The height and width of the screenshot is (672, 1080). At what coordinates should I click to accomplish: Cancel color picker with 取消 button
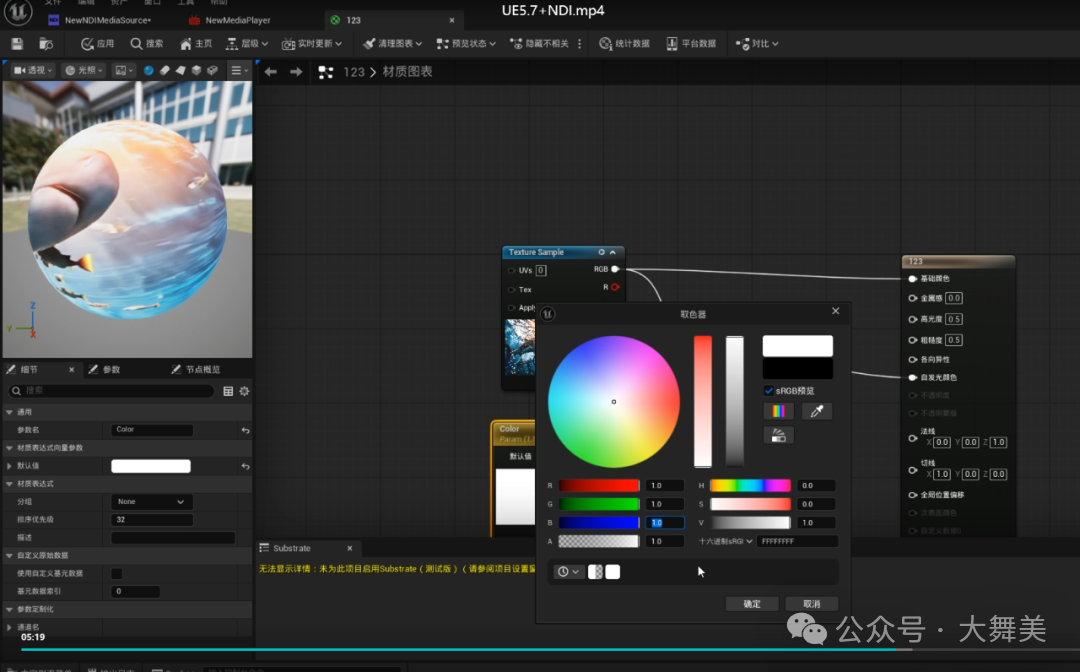pos(811,603)
